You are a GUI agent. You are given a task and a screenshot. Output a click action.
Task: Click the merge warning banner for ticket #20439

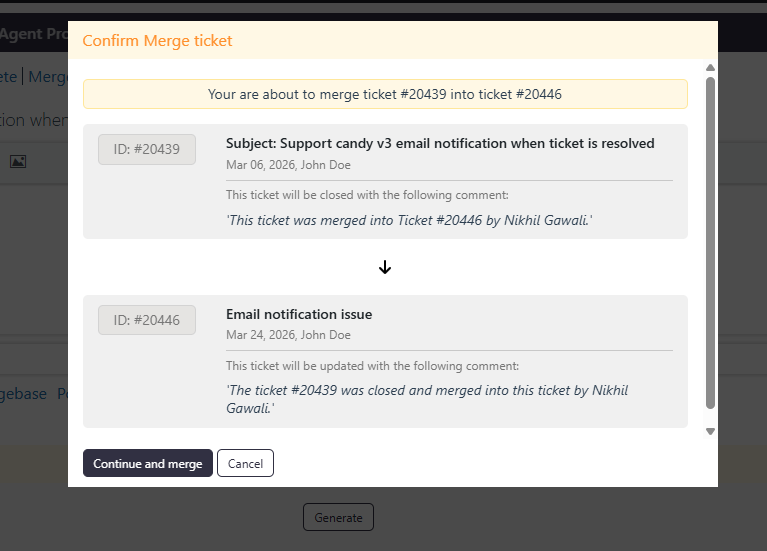385,94
